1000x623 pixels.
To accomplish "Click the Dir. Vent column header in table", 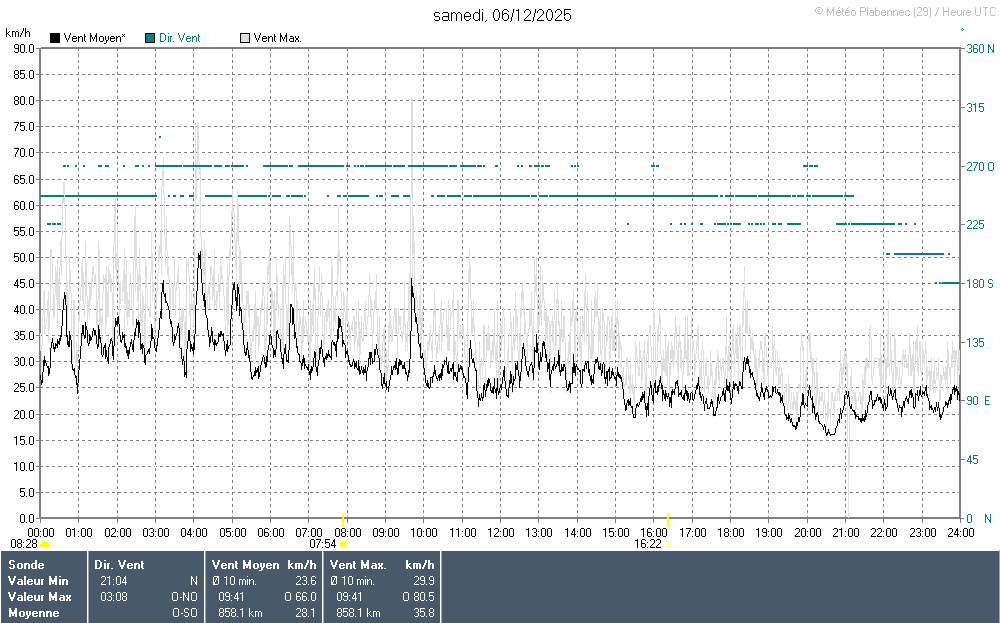I will click(119, 565).
